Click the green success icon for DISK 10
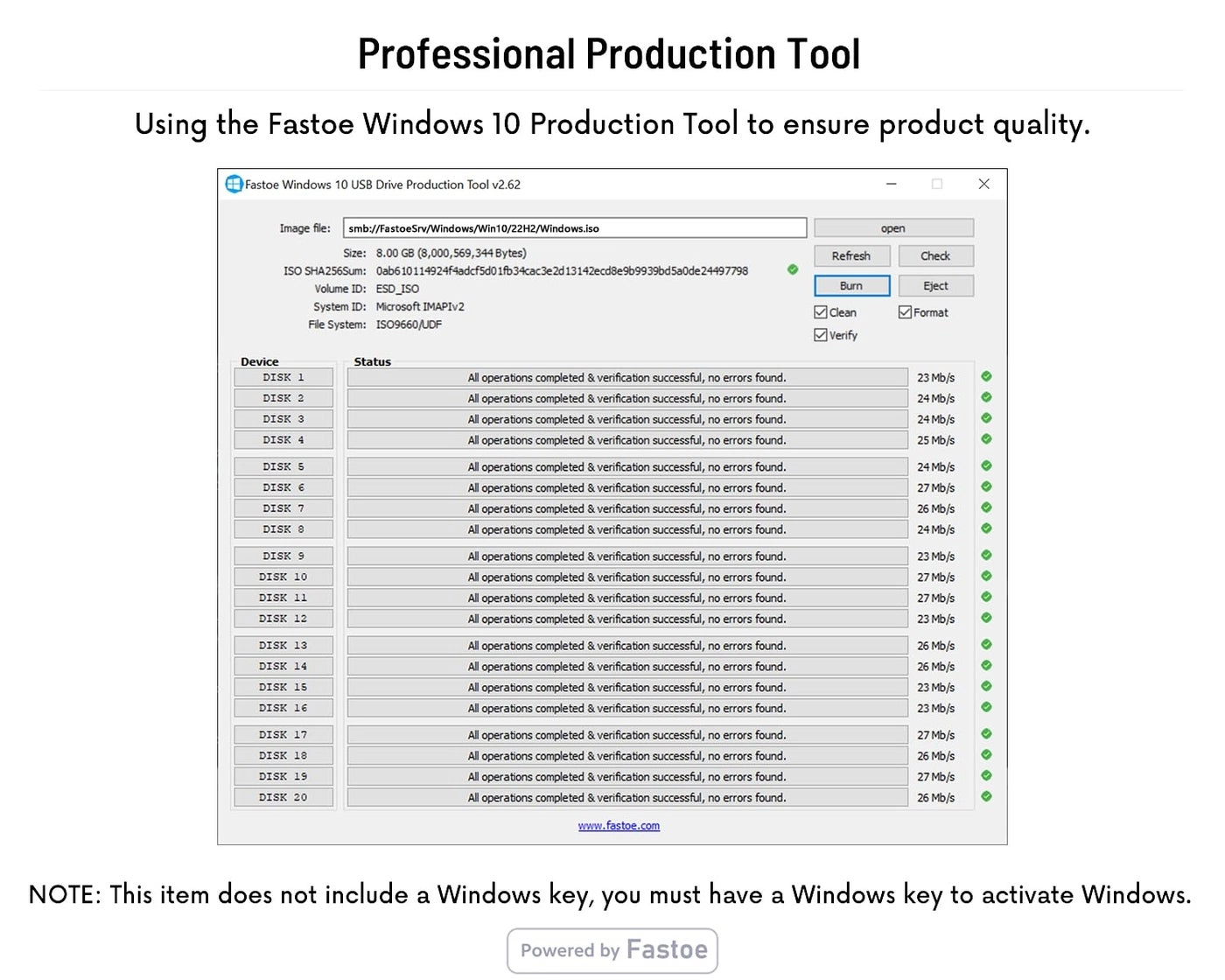Viewport: 1225px width, 980px height. click(985, 577)
